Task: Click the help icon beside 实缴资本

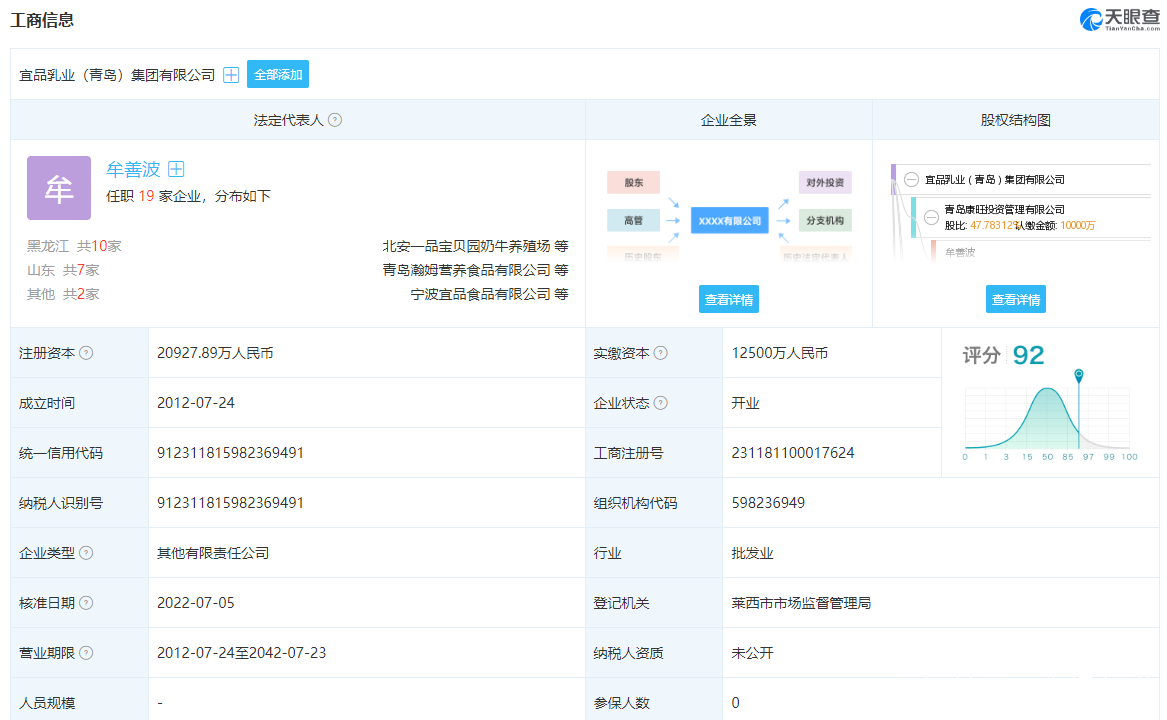Action: pos(660,353)
